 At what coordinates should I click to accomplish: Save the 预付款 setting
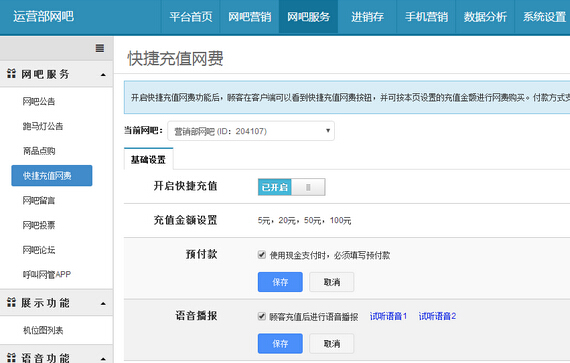pyautogui.click(x=280, y=282)
